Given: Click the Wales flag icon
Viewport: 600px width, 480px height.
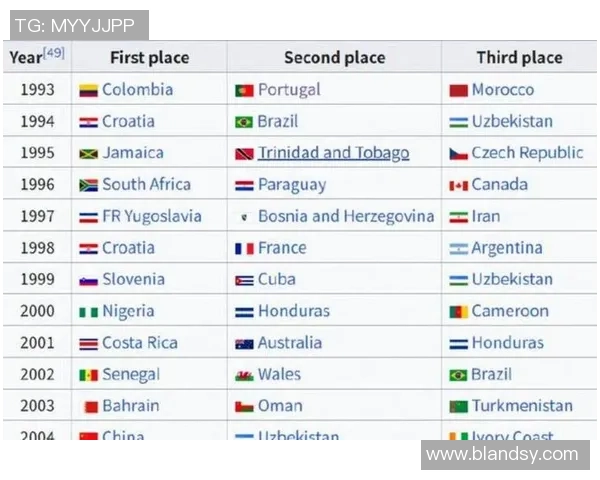Looking at the screenshot, I should click(x=244, y=375).
